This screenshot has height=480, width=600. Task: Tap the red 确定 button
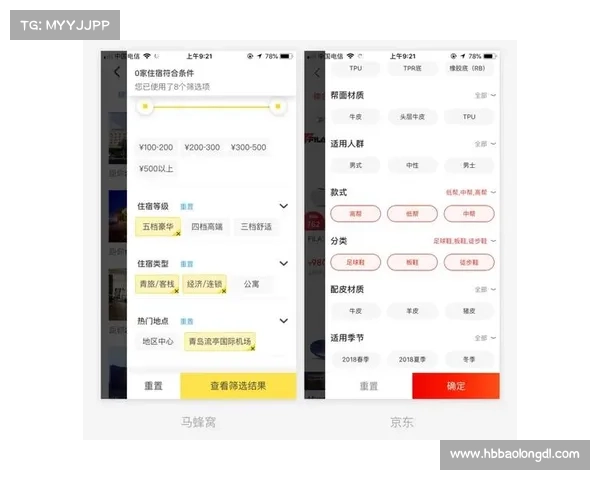tap(456, 386)
